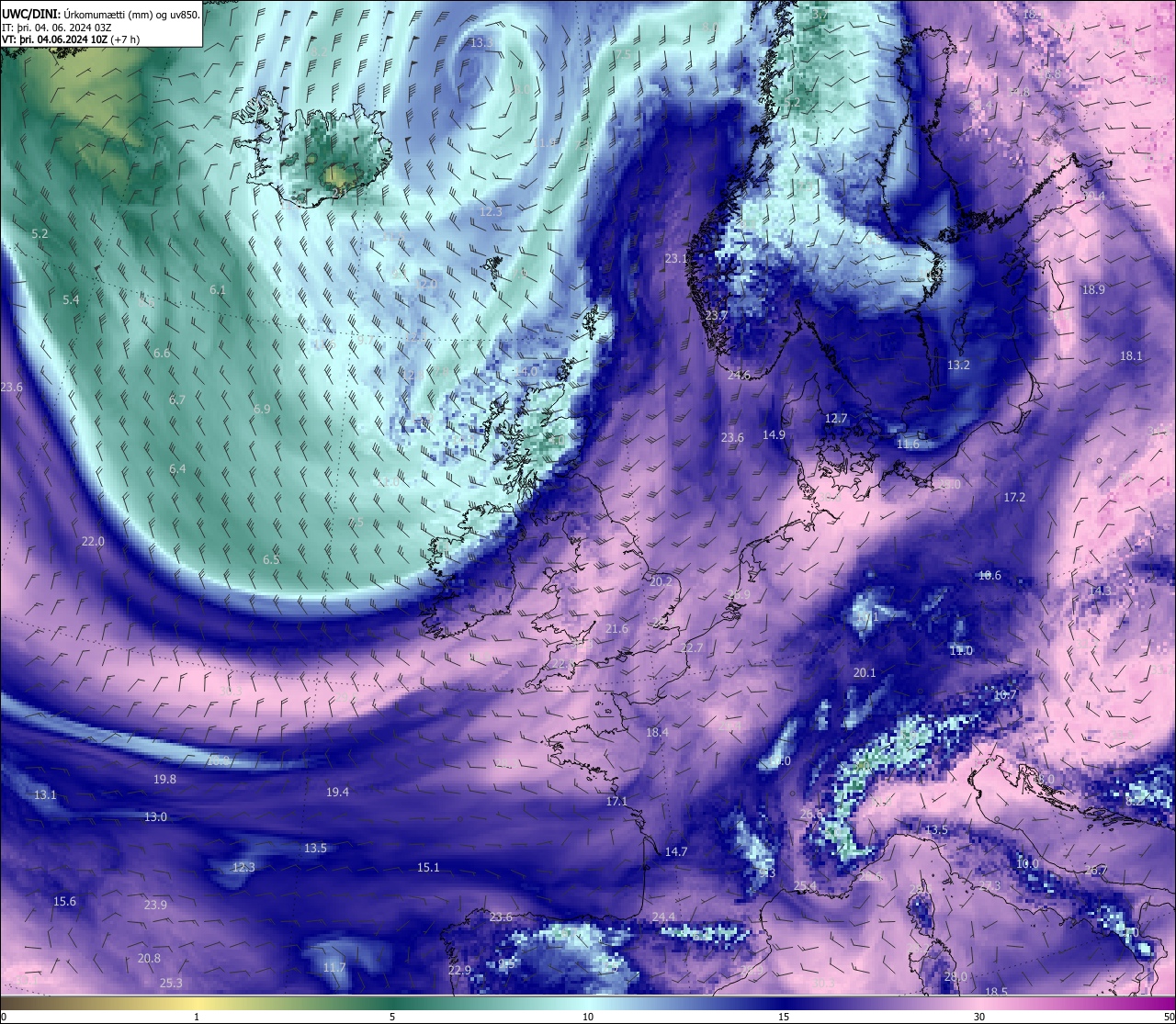Click the value 18.4 on the map

[x=657, y=732]
